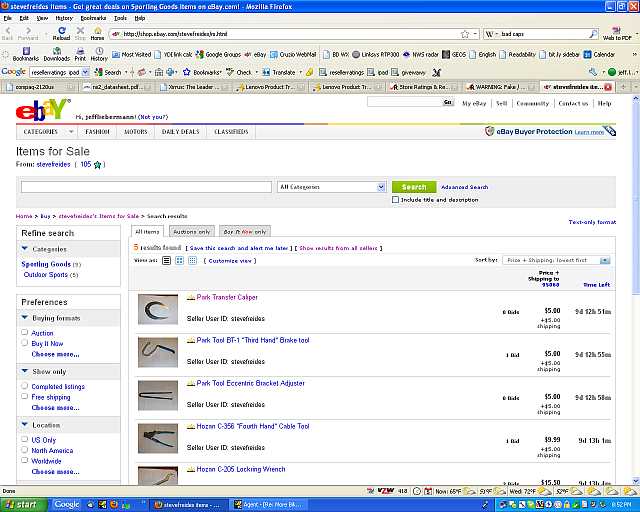Switch to list view icon
The height and width of the screenshot is (512, 640).
(167, 260)
